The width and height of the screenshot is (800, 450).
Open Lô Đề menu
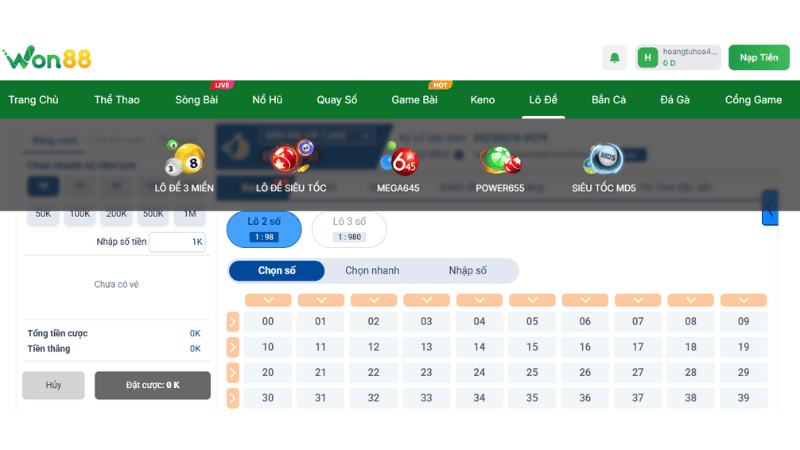(543, 99)
